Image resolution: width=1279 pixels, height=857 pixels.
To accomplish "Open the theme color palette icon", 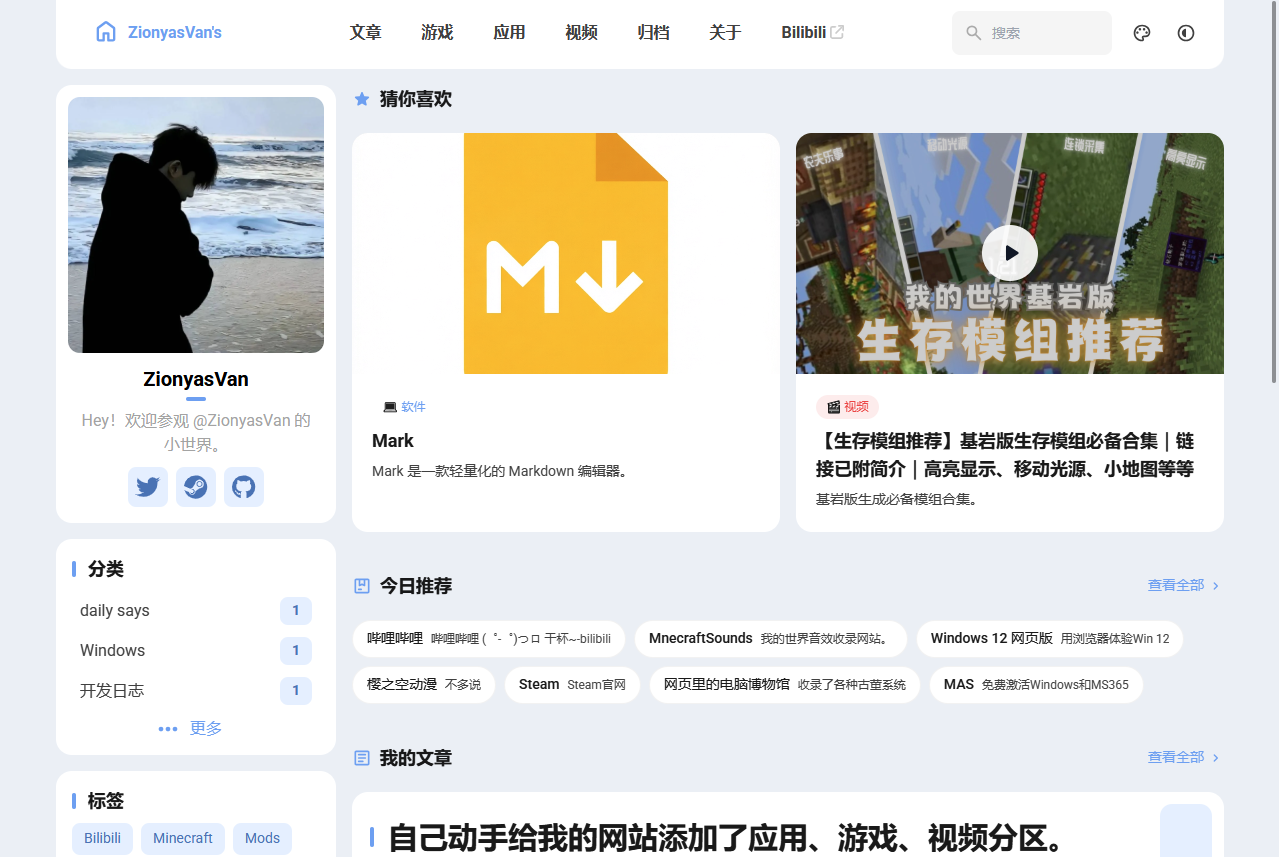I will click(1142, 33).
